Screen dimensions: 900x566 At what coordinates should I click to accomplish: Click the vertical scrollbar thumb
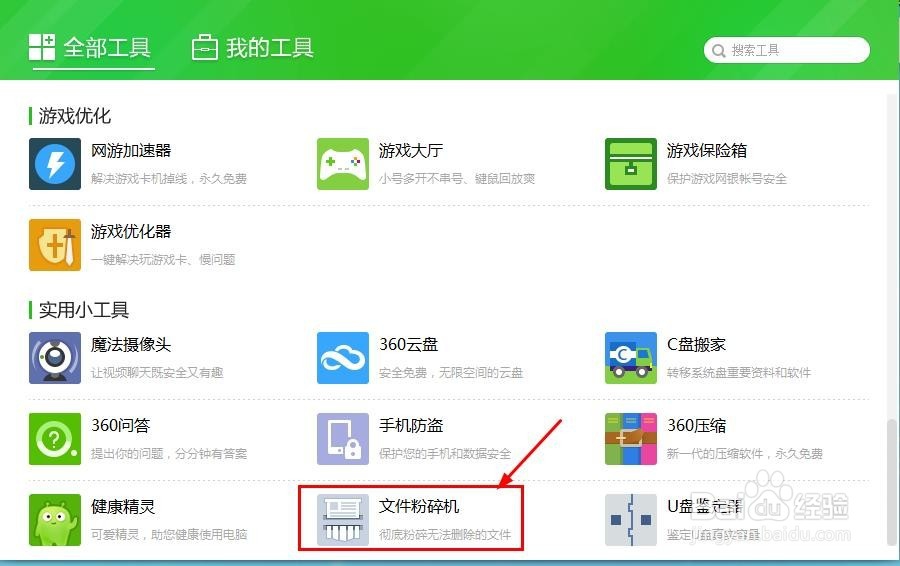click(891, 482)
